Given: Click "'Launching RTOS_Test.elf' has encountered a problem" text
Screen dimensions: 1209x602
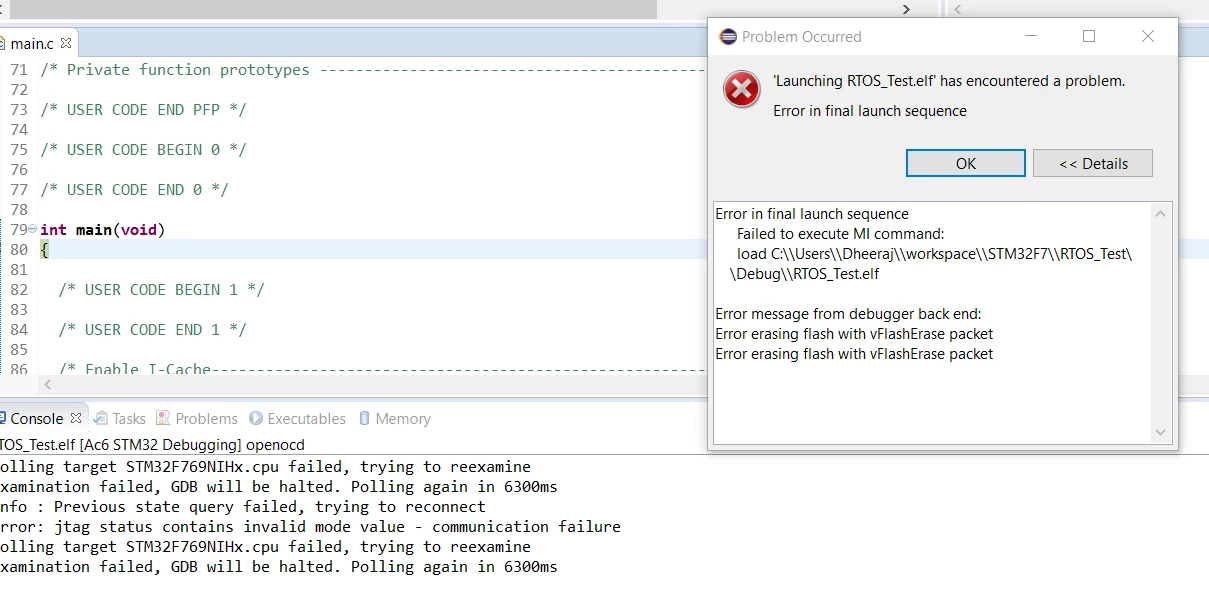Looking at the screenshot, I should pyautogui.click(x=949, y=81).
